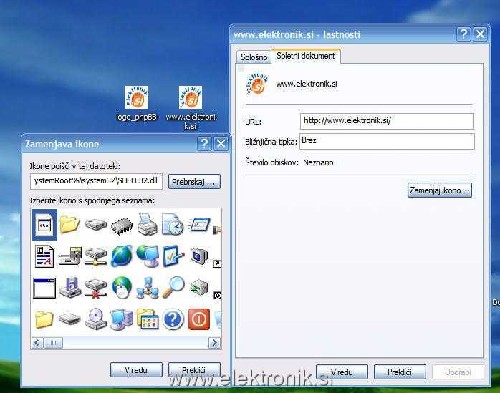Viewport: 500px width, 393px height.
Task: Select the ogo_png88 desktop icon
Action: pyautogui.click(x=137, y=103)
